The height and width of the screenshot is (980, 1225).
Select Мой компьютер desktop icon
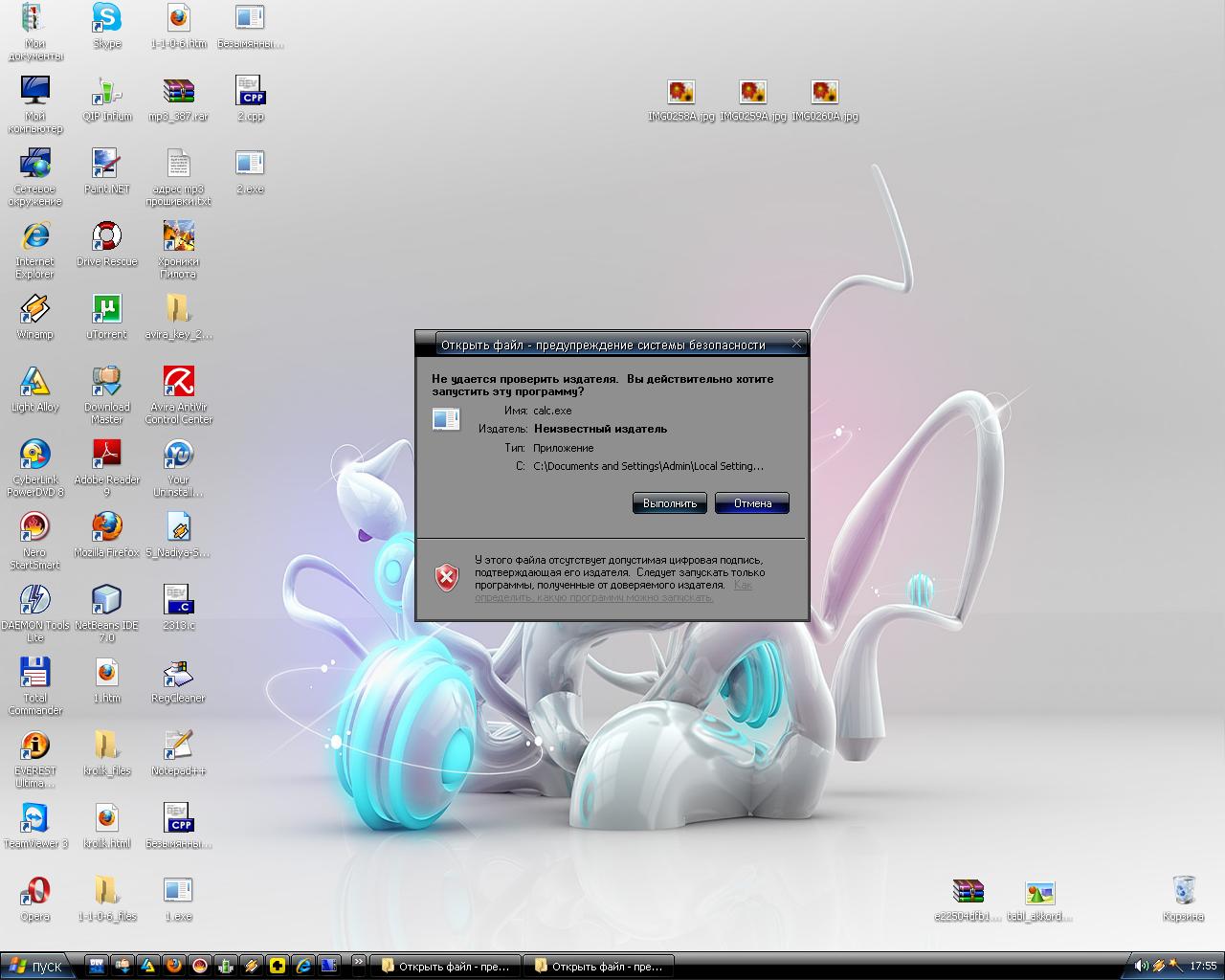34,105
